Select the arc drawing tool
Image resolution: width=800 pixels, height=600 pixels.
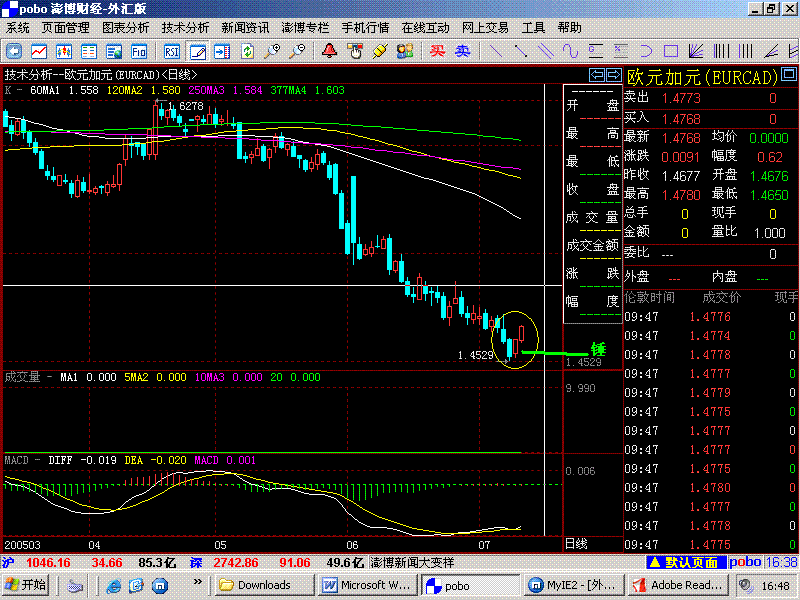point(646,52)
